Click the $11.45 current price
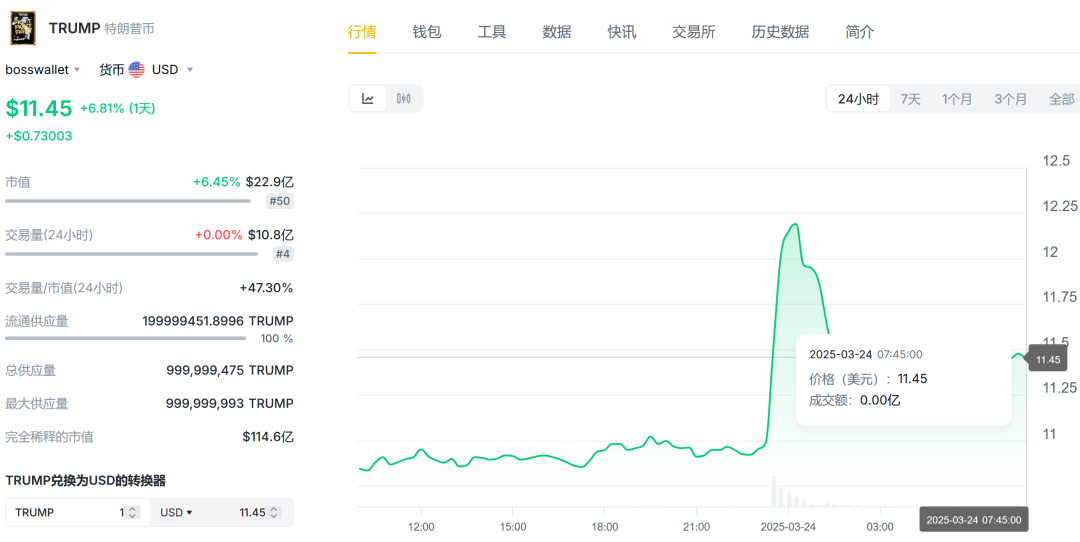1080x542 pixels. (x=39, y=108)
